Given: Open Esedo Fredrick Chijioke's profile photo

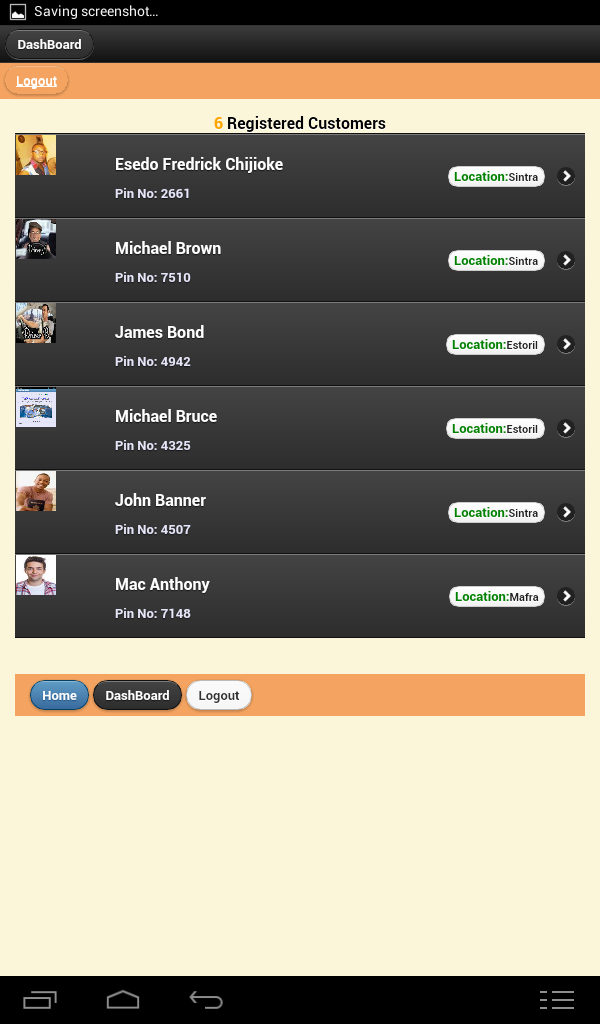Looking at the screenshot, I should click(x=36, y=155).
